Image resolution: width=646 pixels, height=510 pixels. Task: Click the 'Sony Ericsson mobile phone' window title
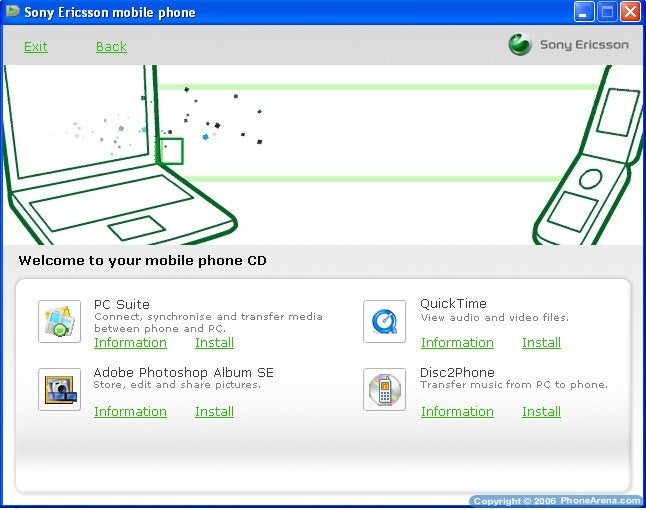click(110, 12)
